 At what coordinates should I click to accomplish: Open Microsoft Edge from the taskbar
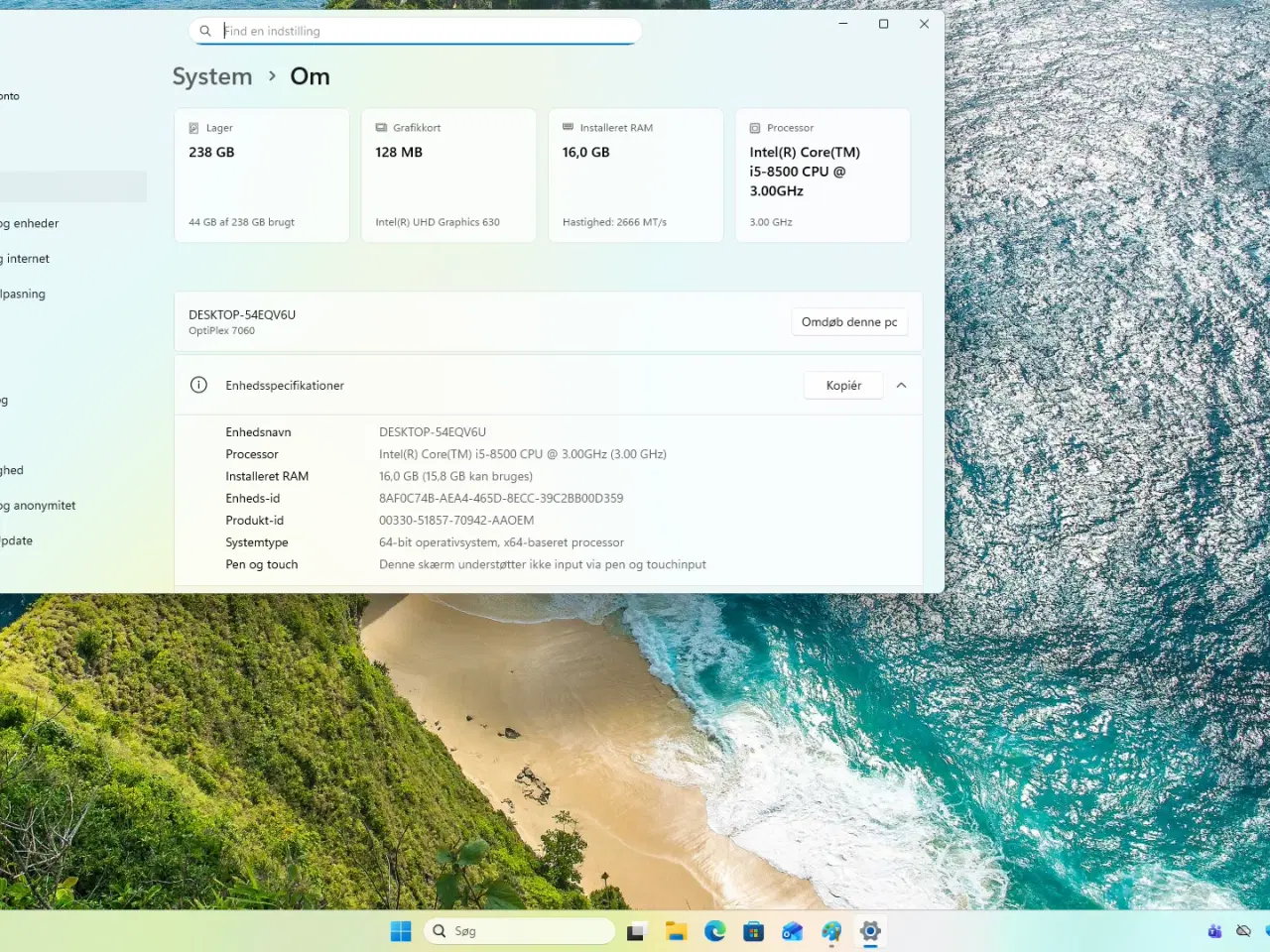(x=715, y=930)
